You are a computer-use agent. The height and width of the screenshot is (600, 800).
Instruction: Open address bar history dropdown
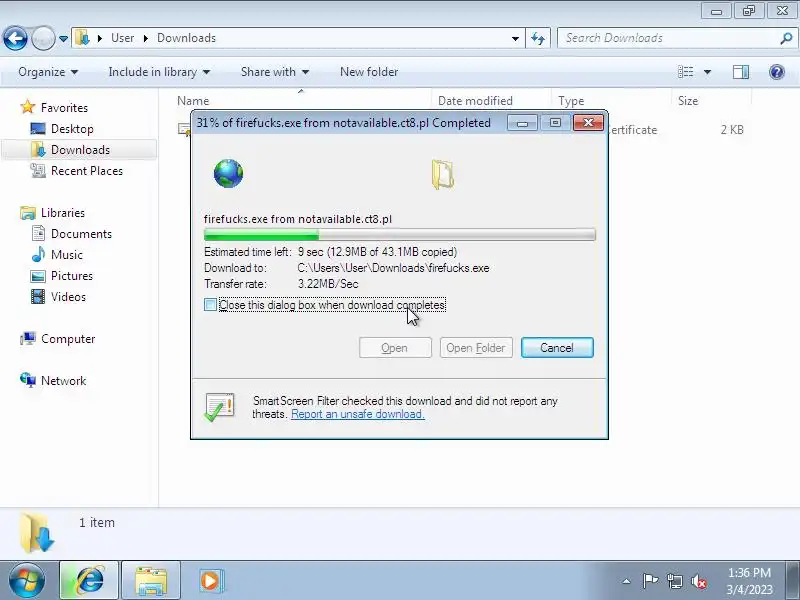515,38
